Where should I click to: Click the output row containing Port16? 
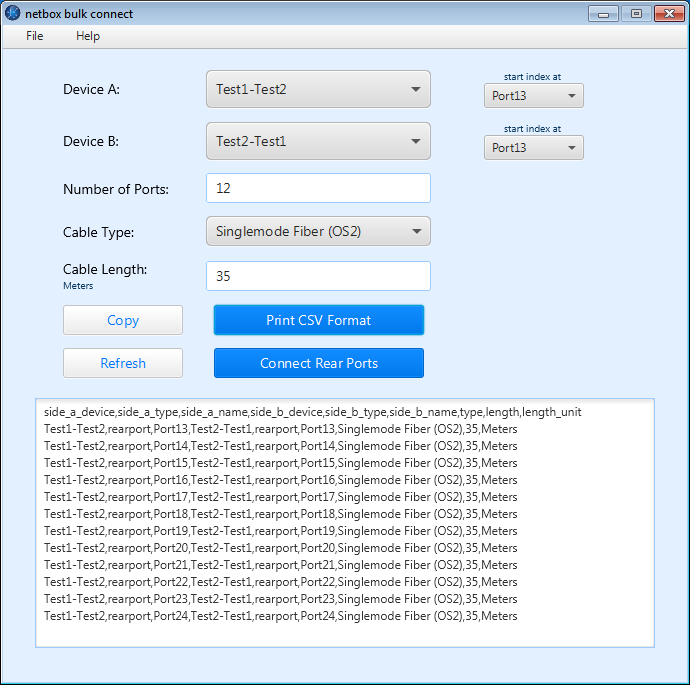[280, 480]
